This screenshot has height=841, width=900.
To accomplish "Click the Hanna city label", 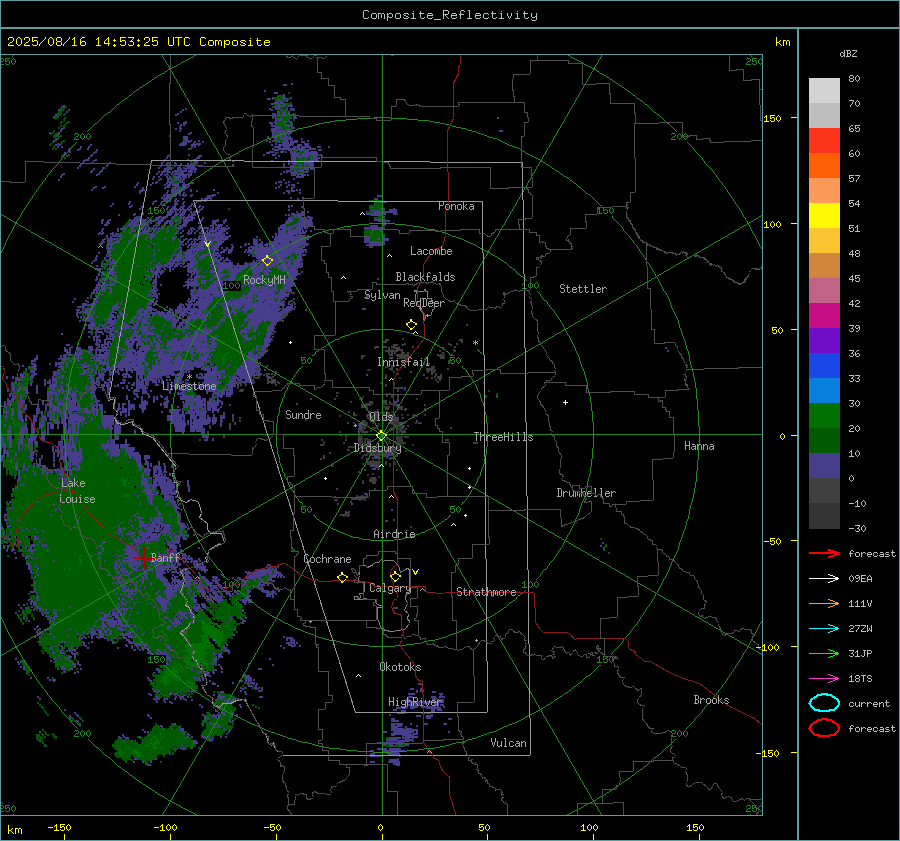I will click(699, 446).
